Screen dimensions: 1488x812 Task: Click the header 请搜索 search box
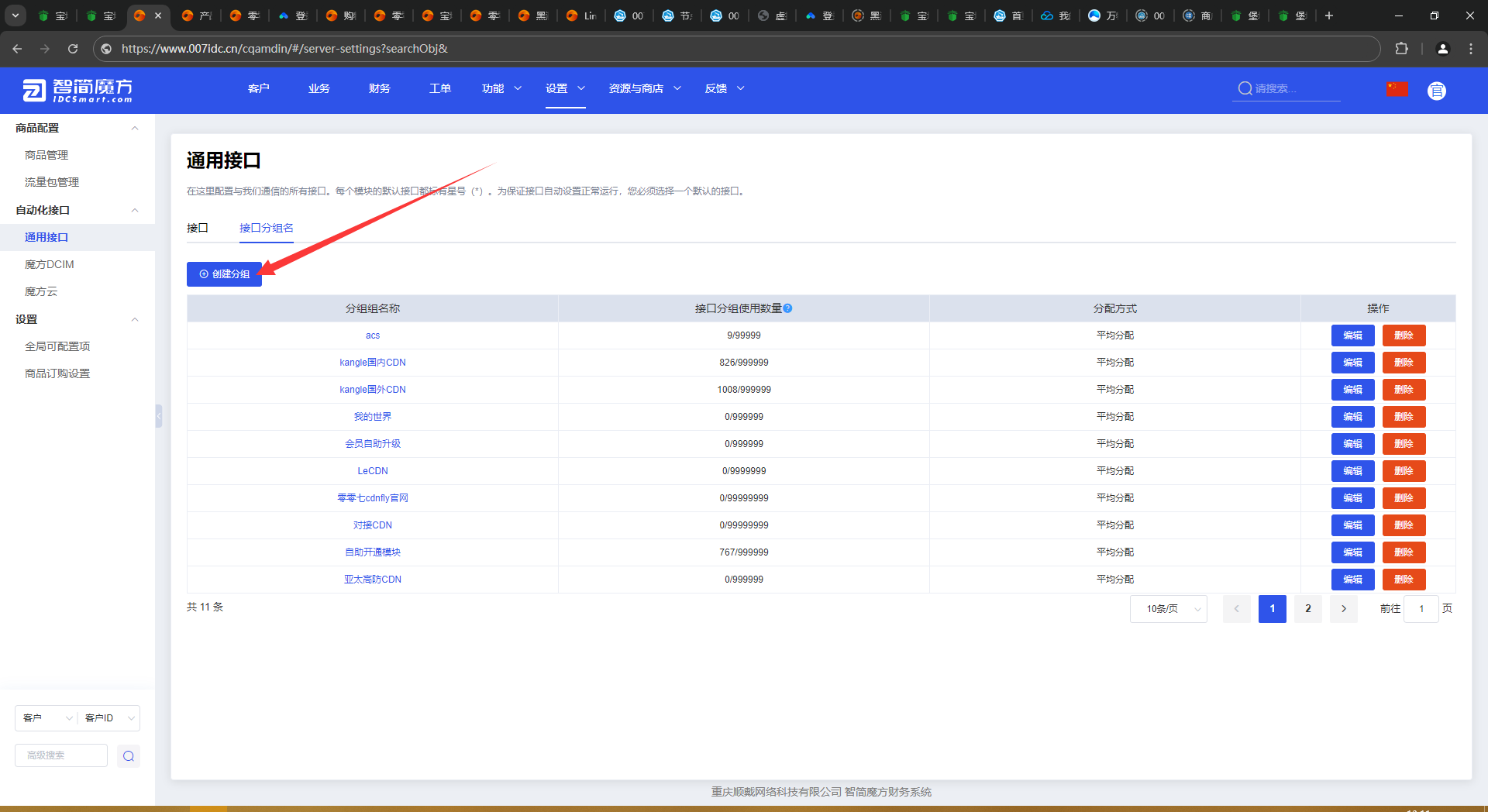point(1286,88)
